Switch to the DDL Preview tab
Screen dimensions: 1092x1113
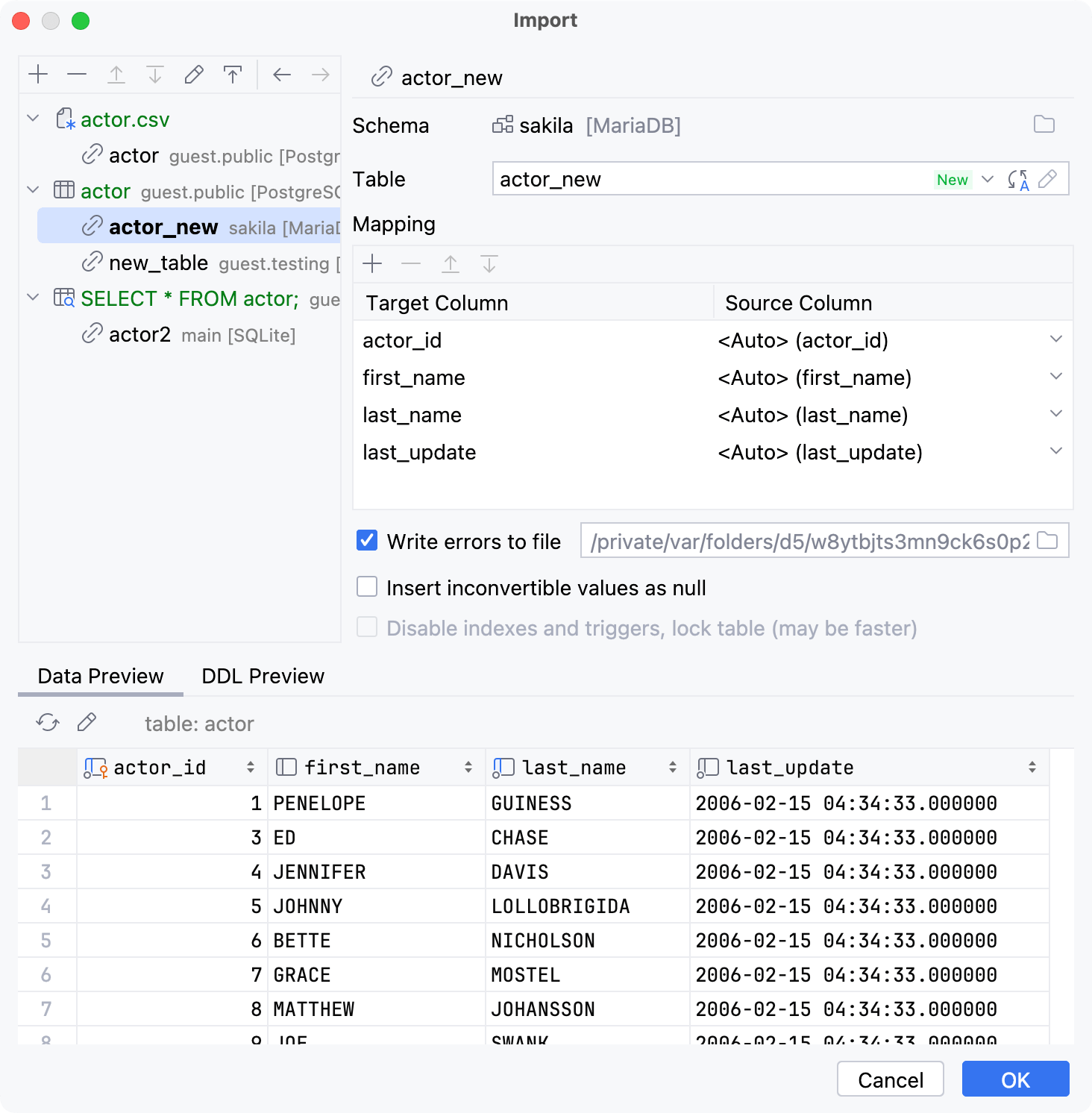(x=262, y=676)
